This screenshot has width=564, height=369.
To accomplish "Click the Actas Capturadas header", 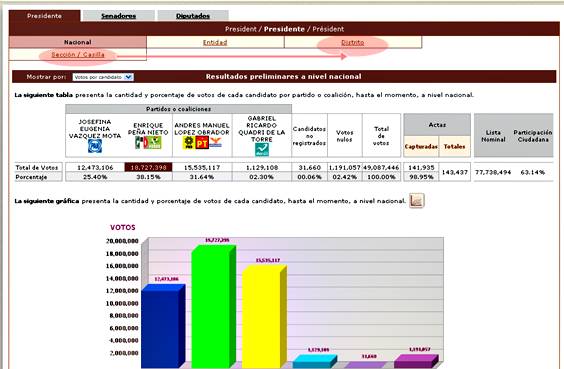I will (421, 146).
